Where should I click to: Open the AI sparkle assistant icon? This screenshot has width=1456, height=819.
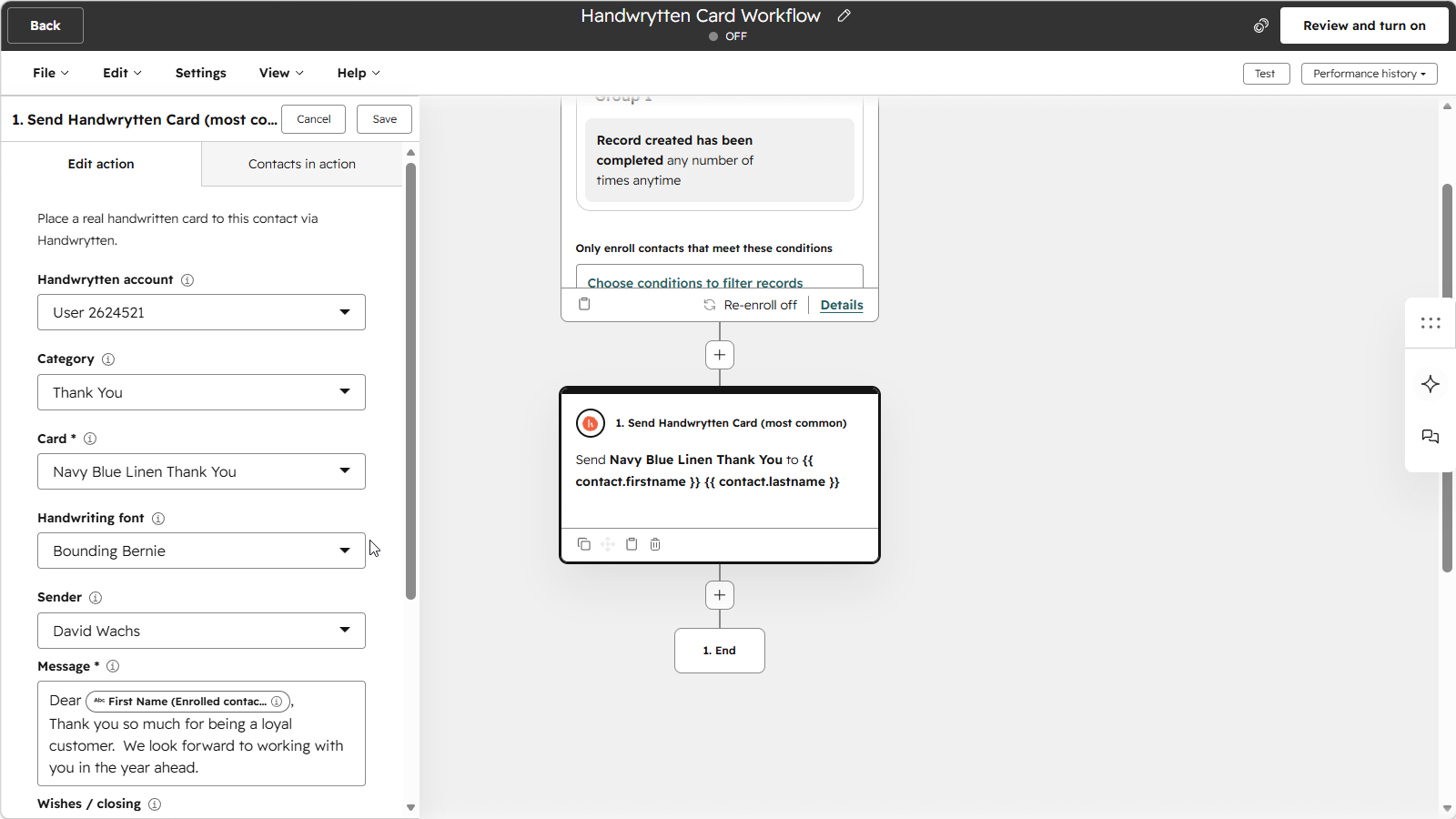click(x=1431, y=384)
